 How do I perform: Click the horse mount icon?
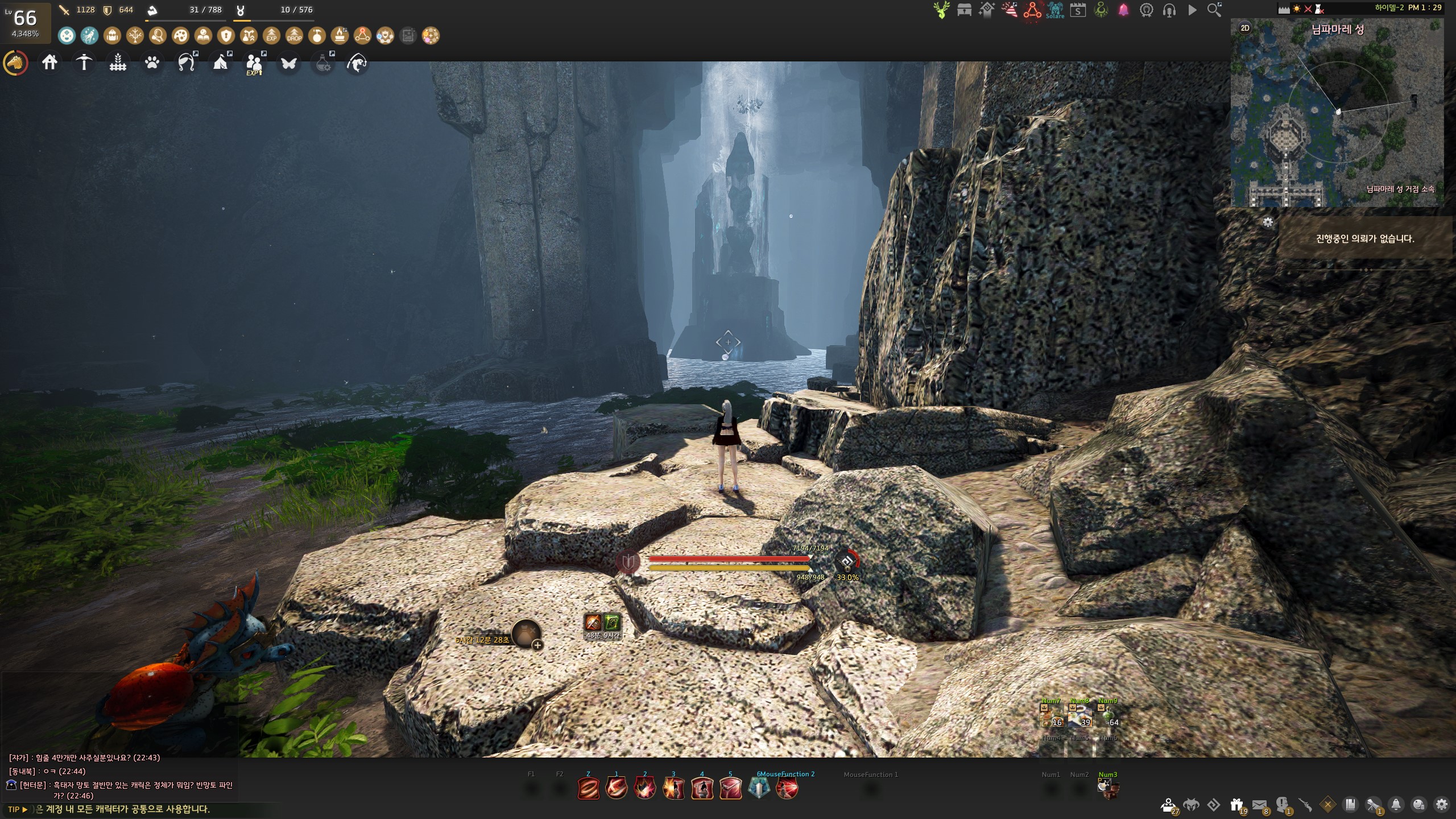15,63
